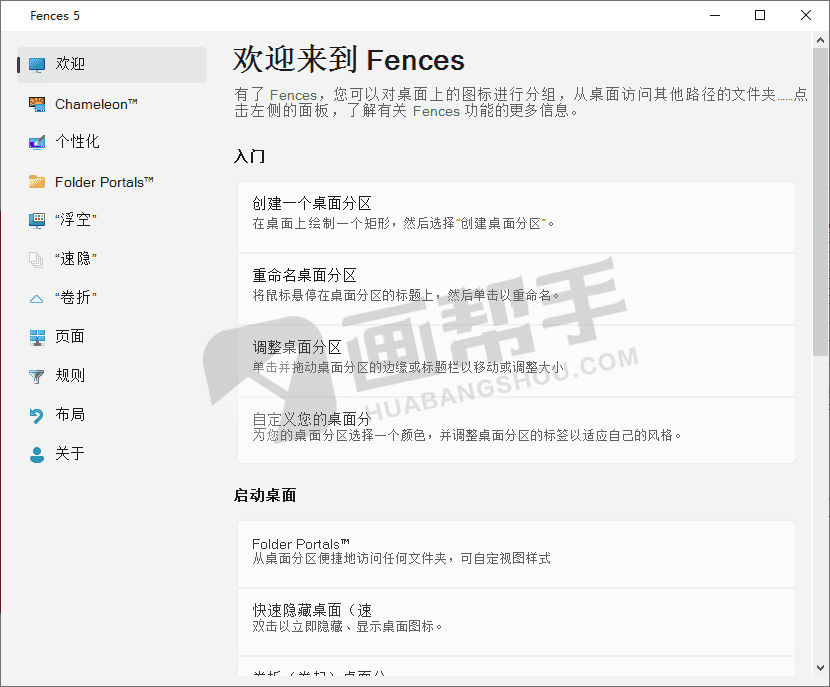This screenshot has width=830, height=687.
Task: Click the 关于 person icon
Action: pyautogui.click(x=37, y=455)
